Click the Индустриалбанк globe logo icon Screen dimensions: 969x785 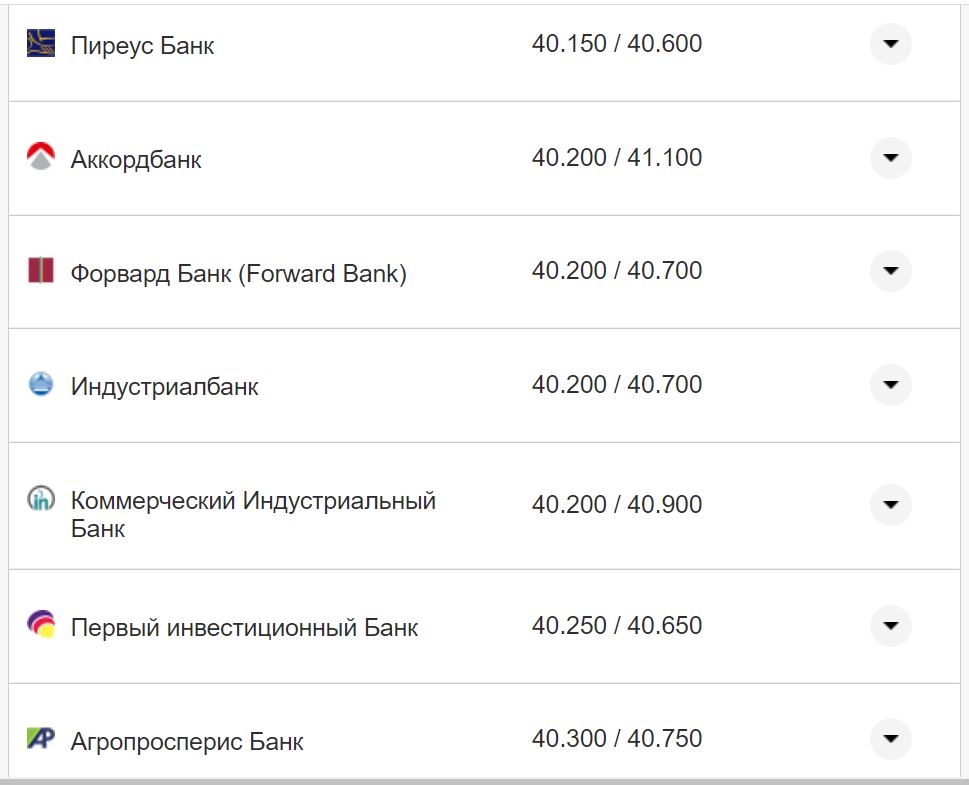click(x=40, y=384)
